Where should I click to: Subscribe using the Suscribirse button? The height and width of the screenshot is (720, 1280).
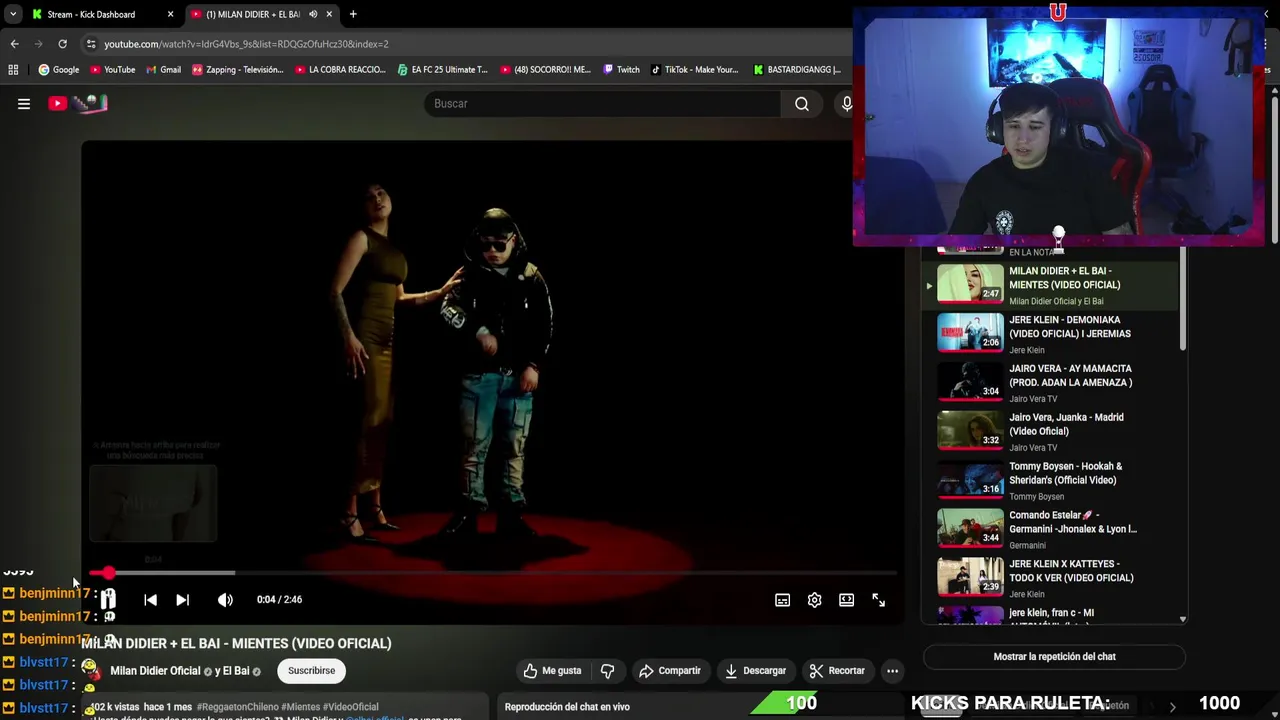[x=311, y=671]
